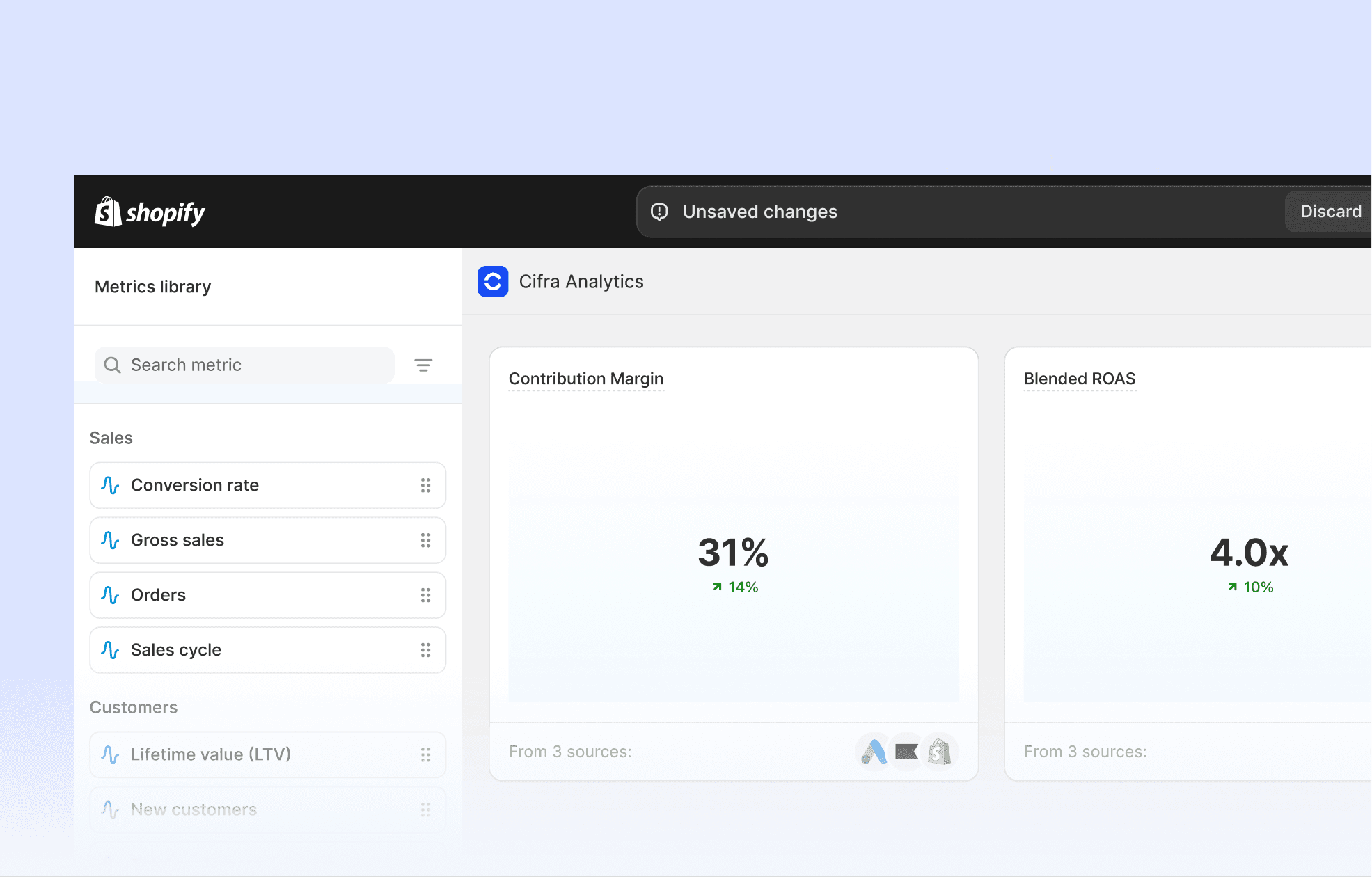Click the Contribution Margin card title

point(586,379)
